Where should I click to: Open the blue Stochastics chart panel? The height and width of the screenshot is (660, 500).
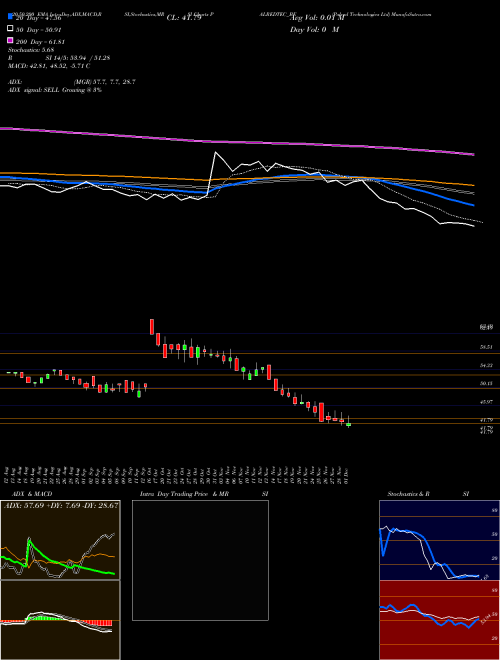[x=439, y=540]
